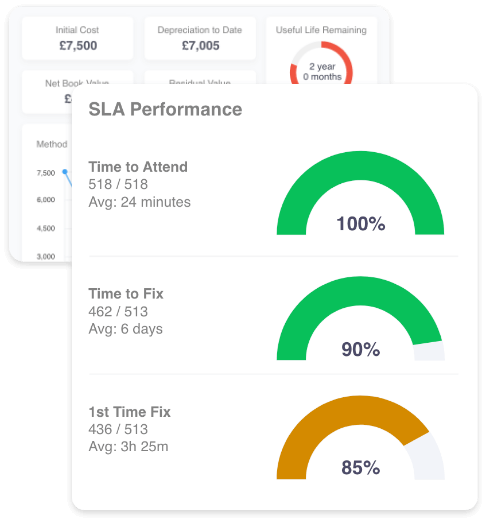Click the 518 / 518 count text
The image size is (487, 522).
tap(118, 184)
